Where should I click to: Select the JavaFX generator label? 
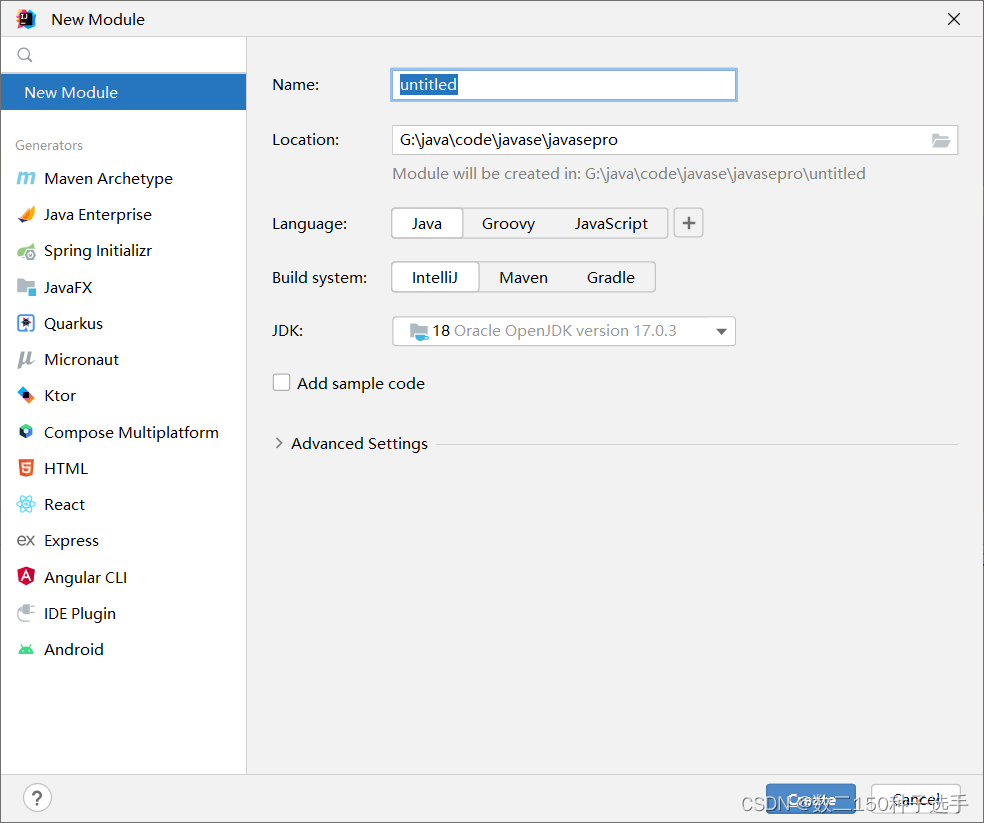click(68, 288)
